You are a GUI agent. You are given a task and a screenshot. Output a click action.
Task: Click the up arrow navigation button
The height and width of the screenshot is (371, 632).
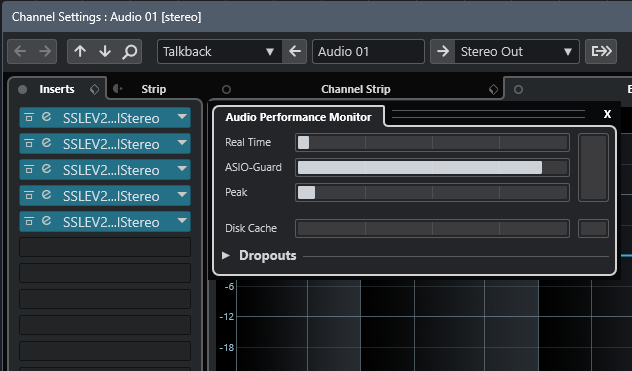point(80,51)
